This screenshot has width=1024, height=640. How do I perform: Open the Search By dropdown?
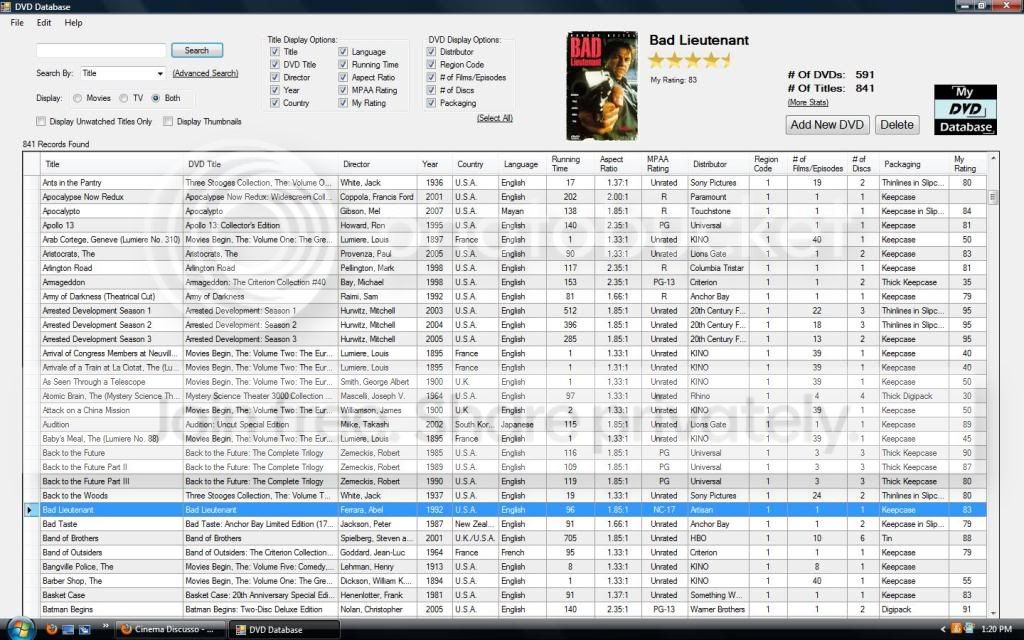coord(160,73)
